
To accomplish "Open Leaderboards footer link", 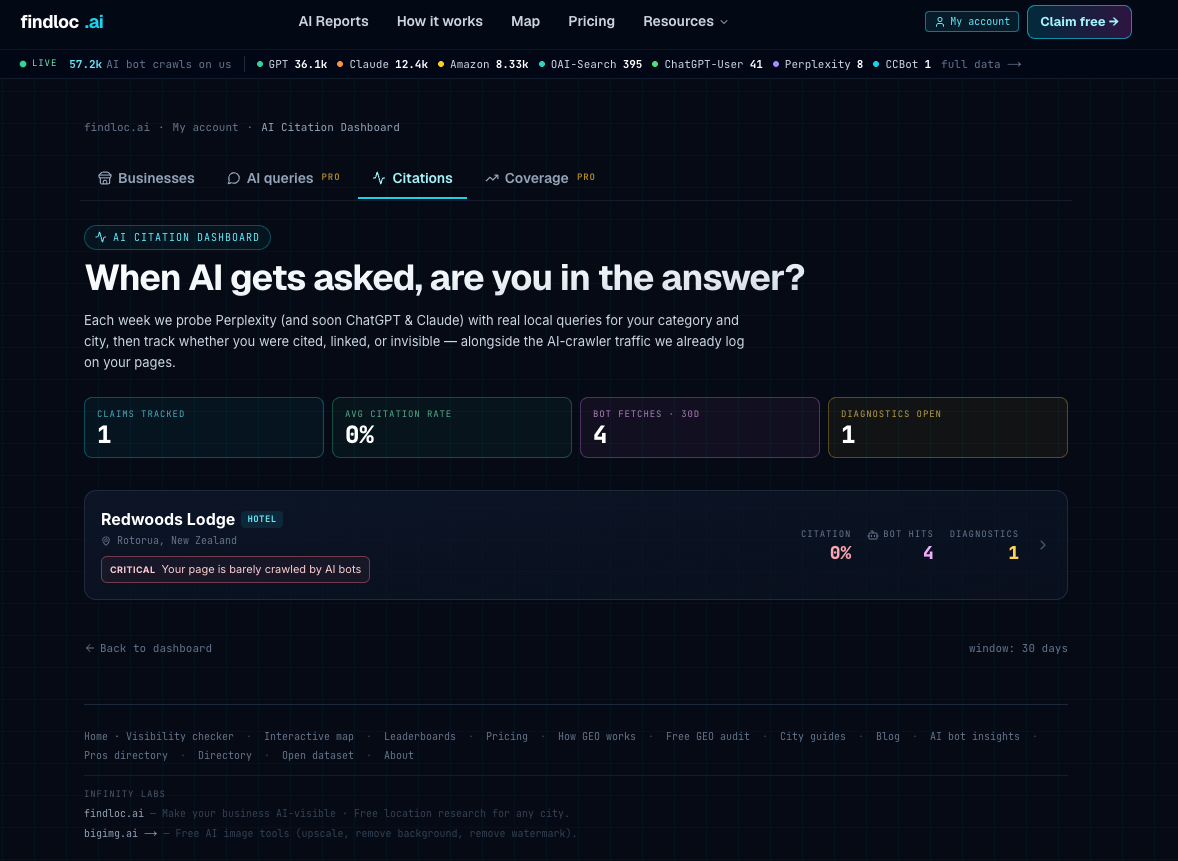I will 420,736.
